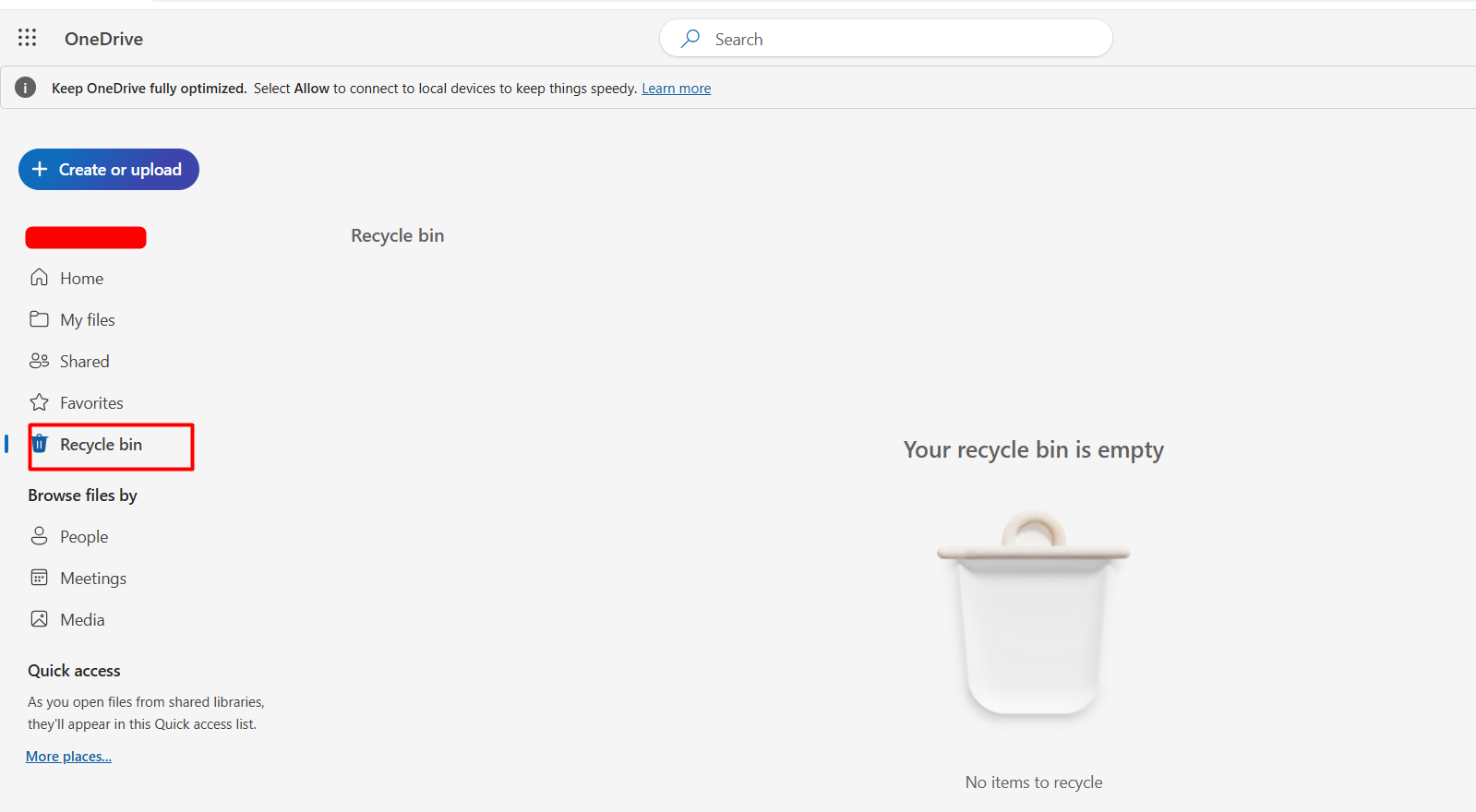Click the Media picture icon
The image size is (1476, 812).
click(39, 619)
